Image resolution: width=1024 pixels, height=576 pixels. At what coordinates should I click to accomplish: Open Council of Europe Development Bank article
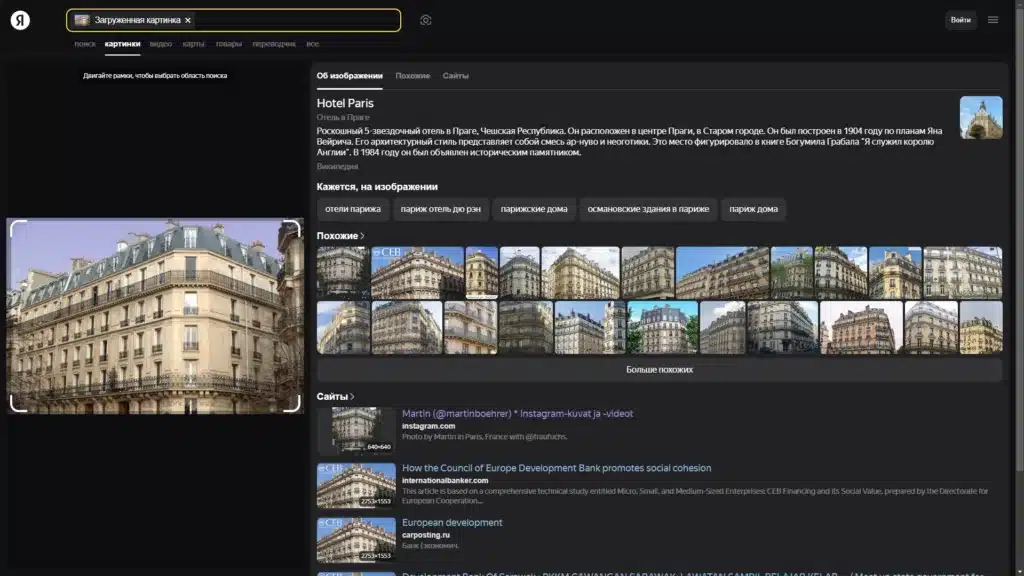click(x=556, y=468)
